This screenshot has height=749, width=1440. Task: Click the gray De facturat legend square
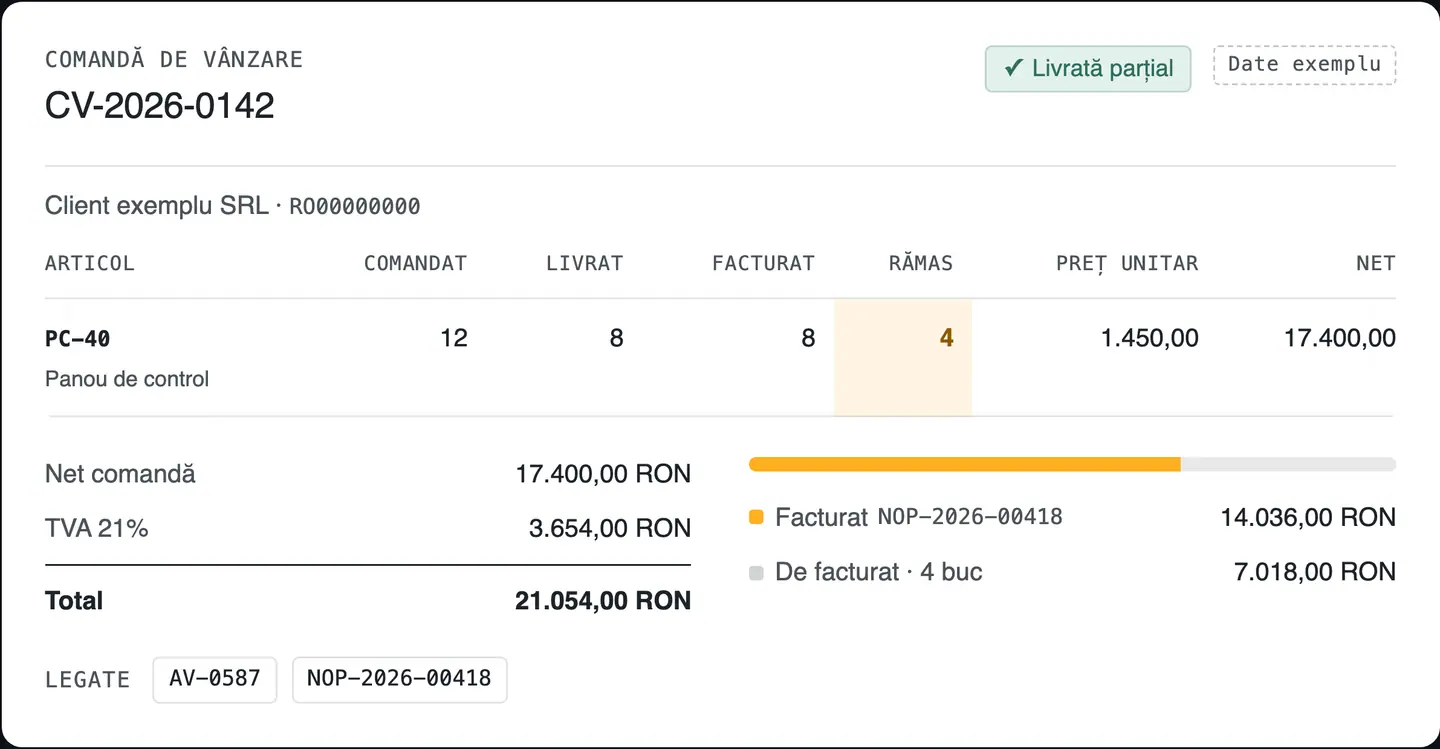click(x=756, y=573)
